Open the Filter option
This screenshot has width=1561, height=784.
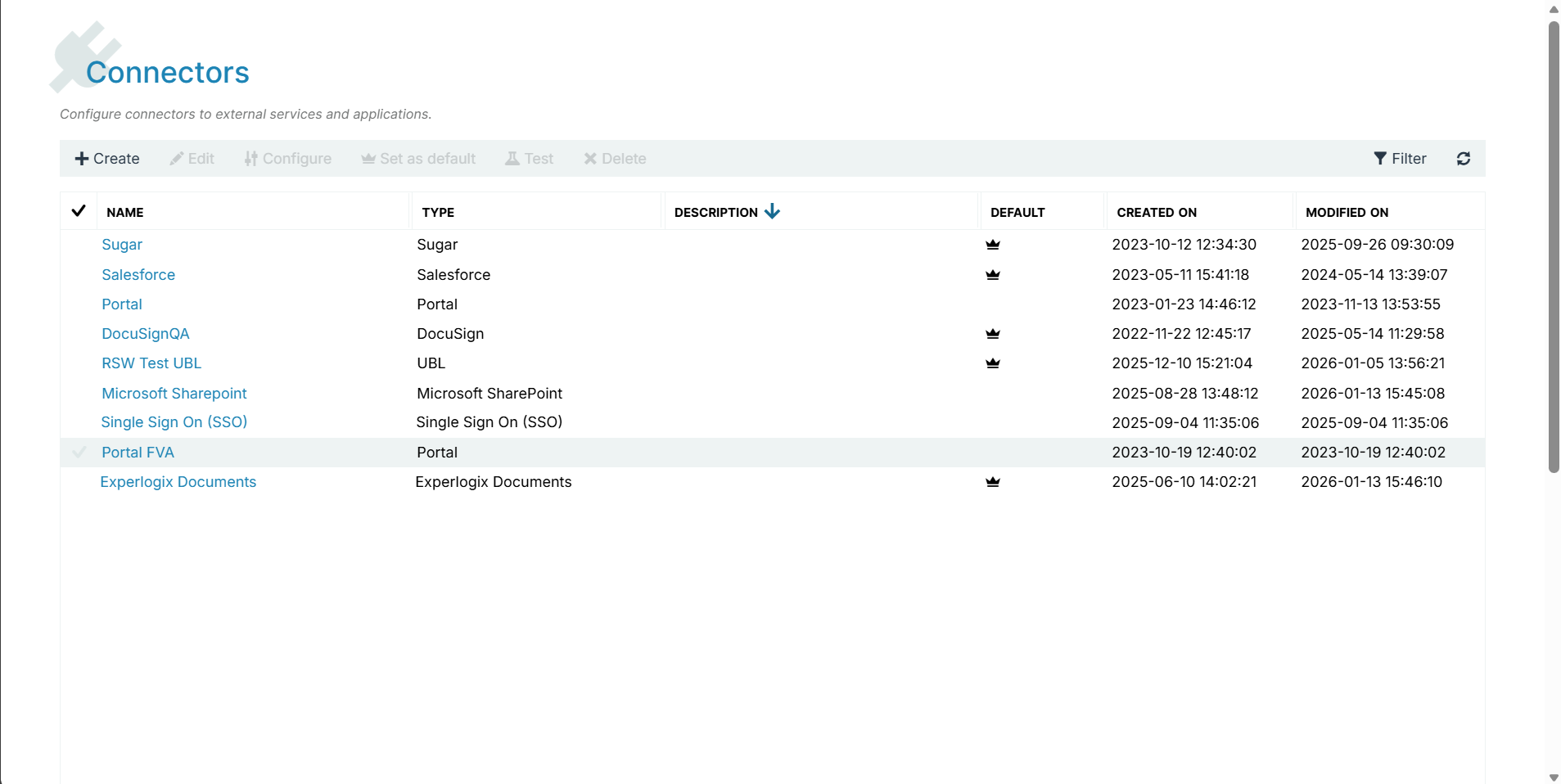1400,159
